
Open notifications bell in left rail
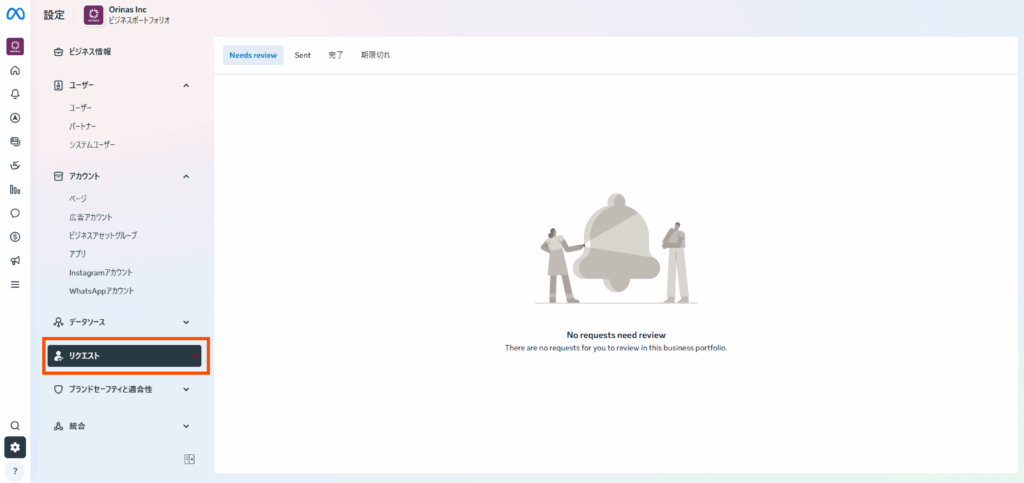point(15,94)
